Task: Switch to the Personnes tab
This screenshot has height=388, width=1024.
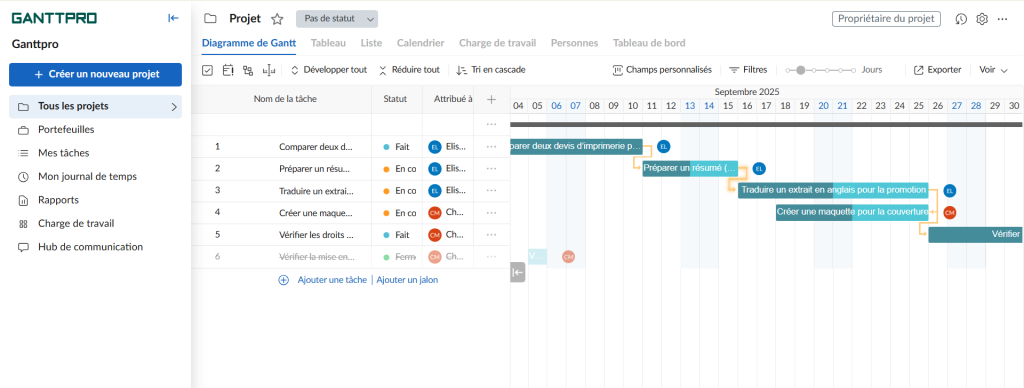Action: pos(575,43)
